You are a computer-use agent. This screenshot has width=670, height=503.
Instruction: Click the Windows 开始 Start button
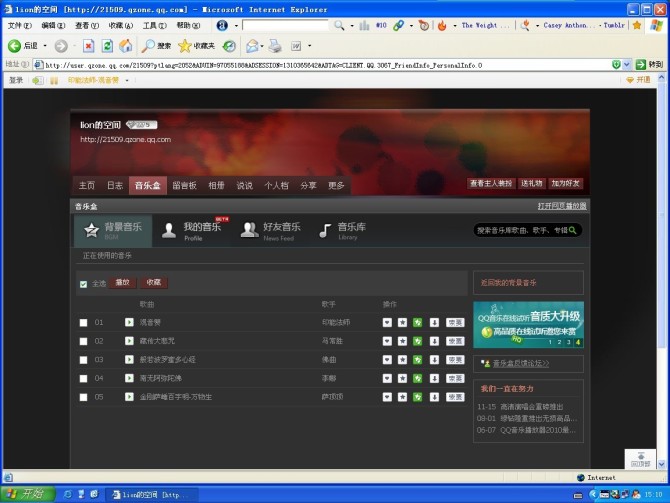click(x=28, y=494)
